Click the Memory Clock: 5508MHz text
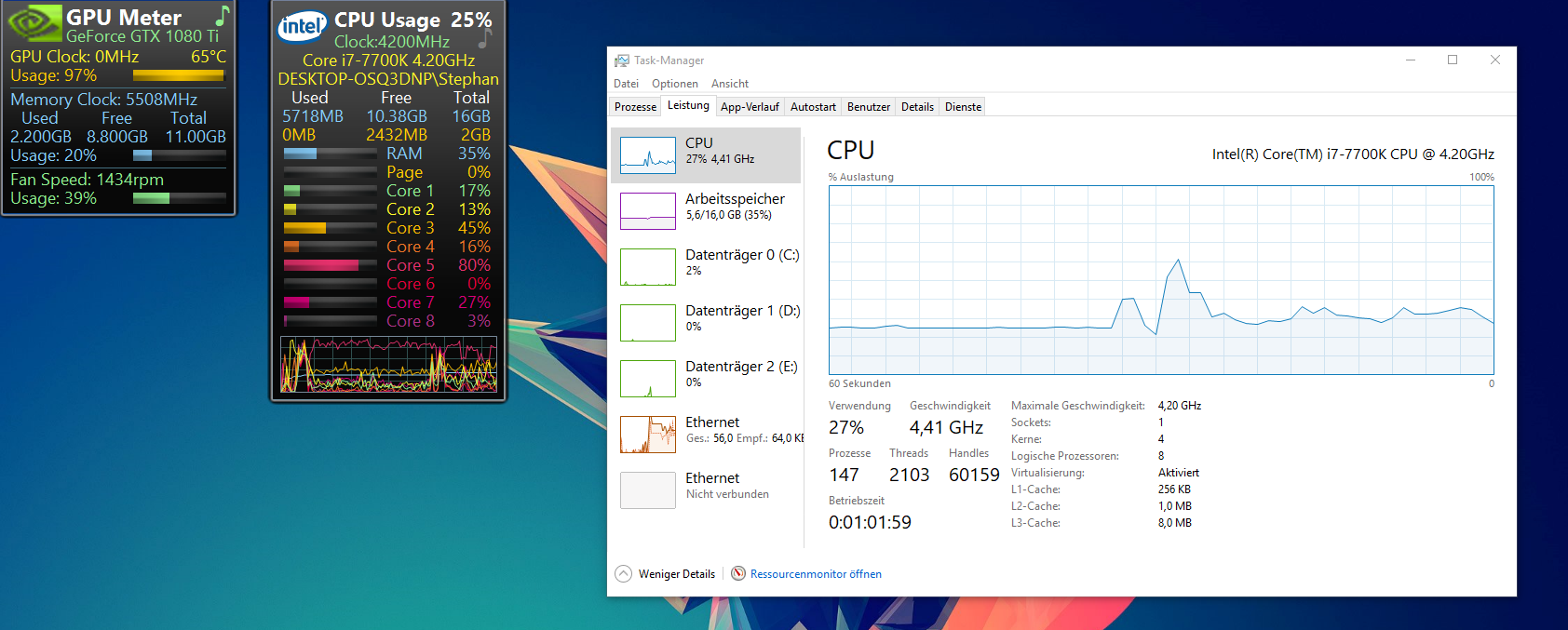The height and width of the screenshot is (630, 1568). pyautogui.click(x=103, y=100)
